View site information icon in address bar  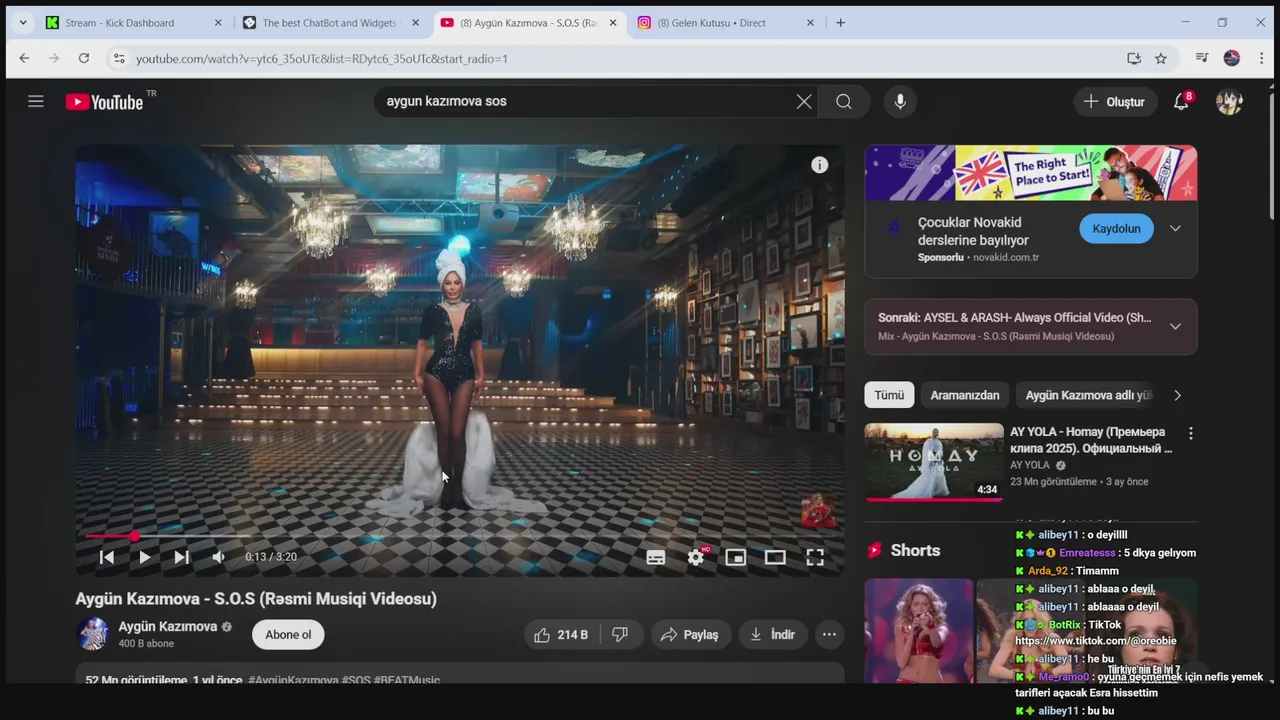[x=119, y=59]
